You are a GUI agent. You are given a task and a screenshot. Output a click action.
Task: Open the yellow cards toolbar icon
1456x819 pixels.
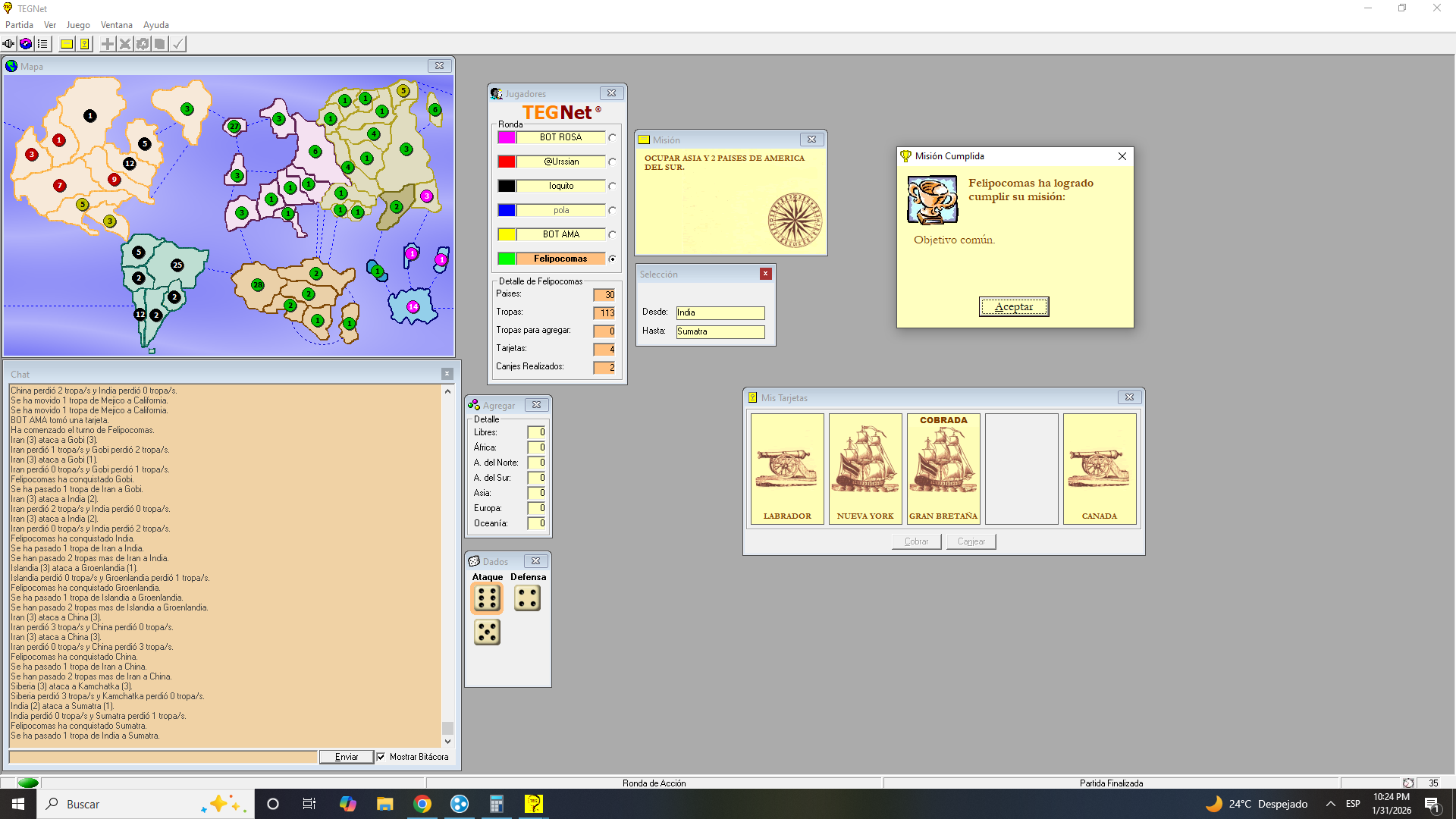[85, 44]
